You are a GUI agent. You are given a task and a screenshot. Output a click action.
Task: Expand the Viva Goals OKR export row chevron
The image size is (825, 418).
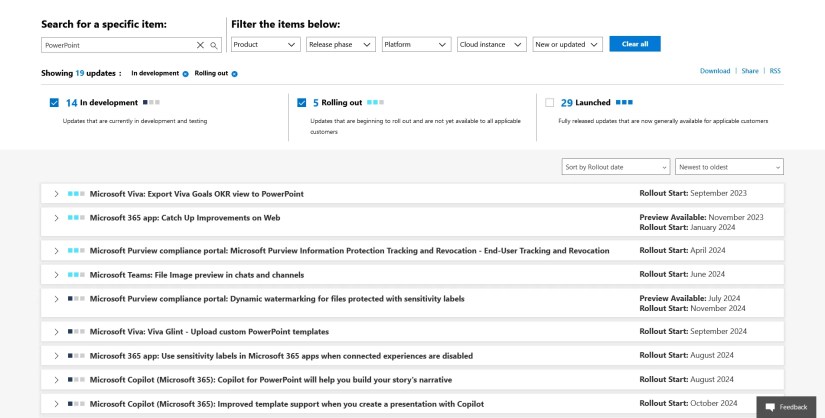[56, 194]
